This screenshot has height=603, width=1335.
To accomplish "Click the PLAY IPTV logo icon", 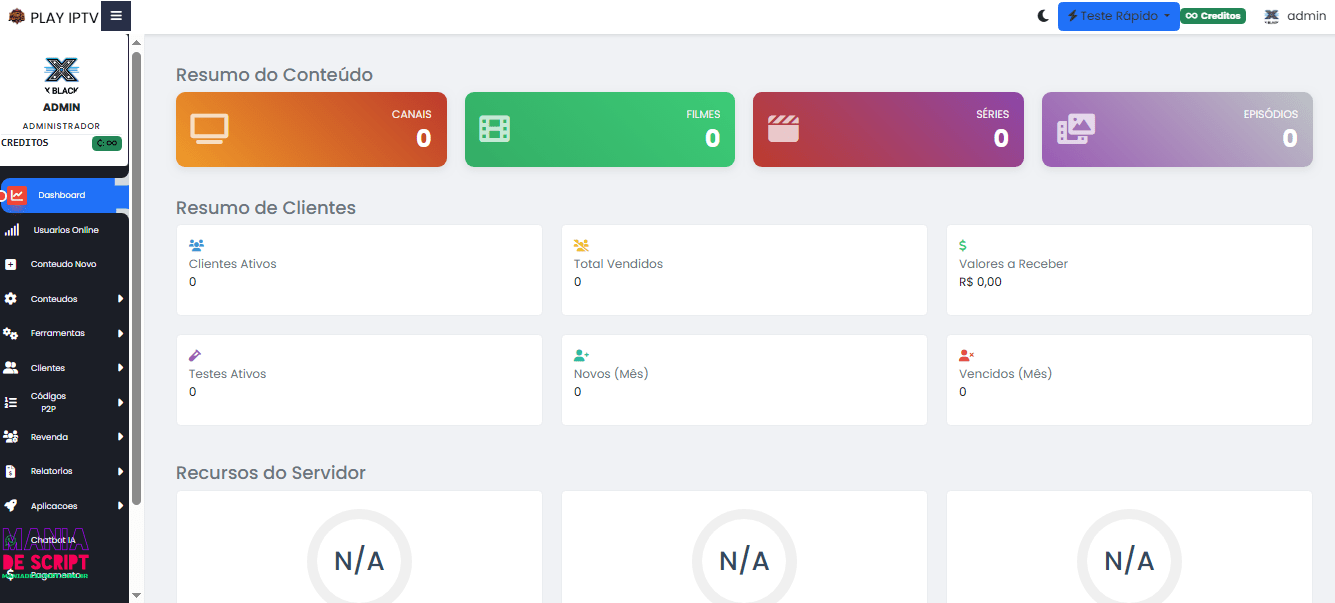I will click(x=16, y=16).
